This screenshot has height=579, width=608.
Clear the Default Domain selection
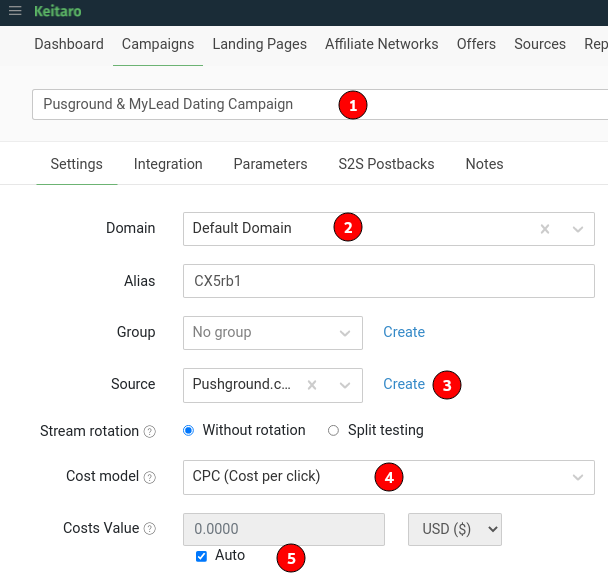coord(545,229)
